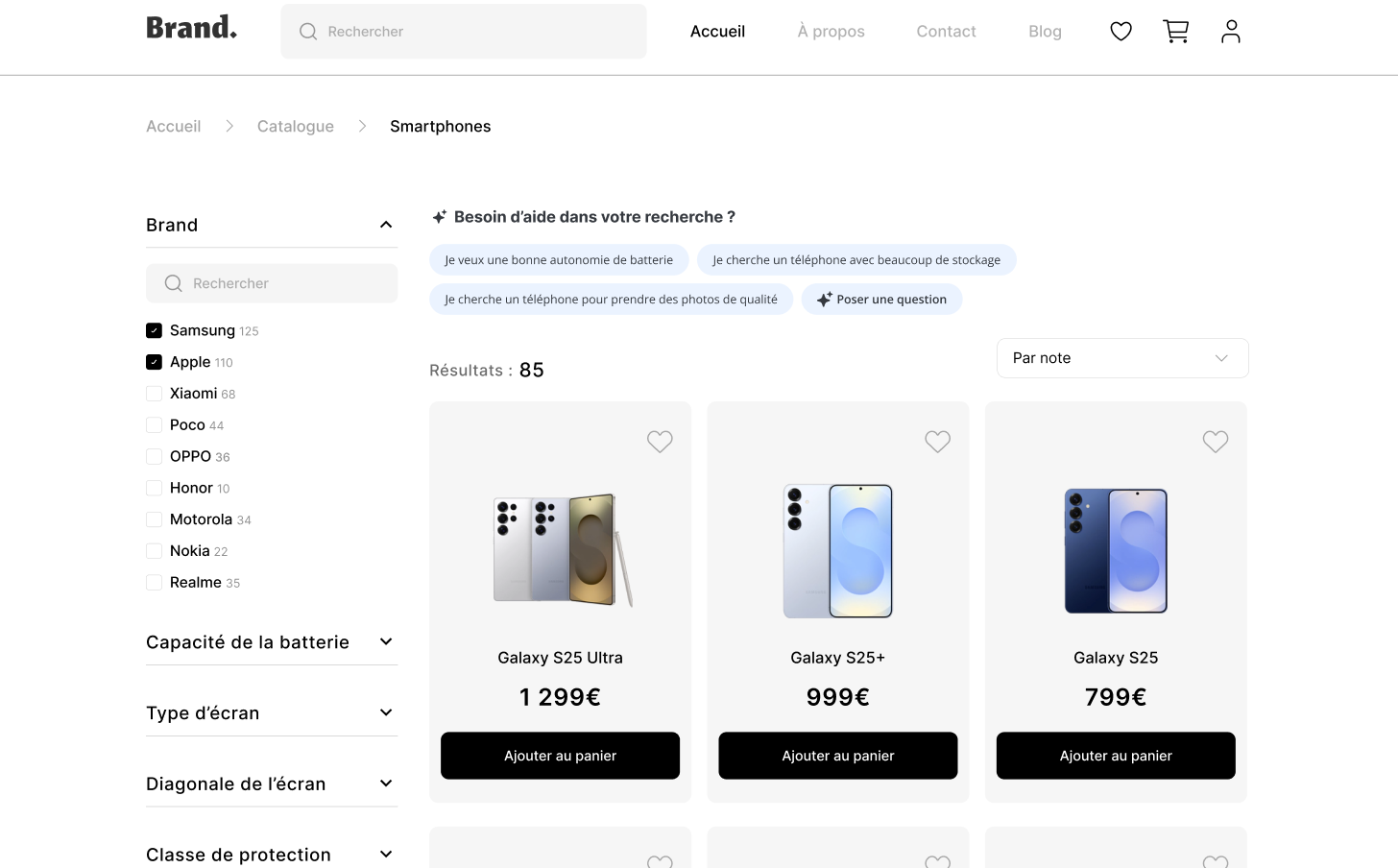This screenshot has width=1398, height=868.
Task: Click heart icon on Galaxy S25 card
Action: [x=1215, y=442]
